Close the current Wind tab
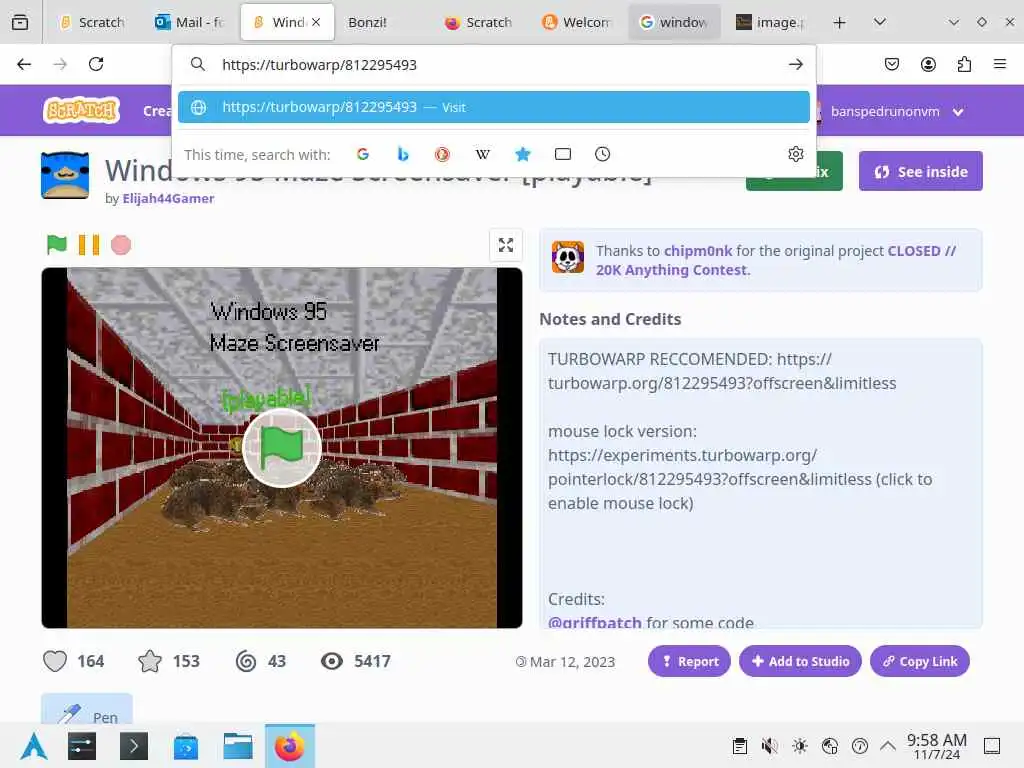Image resolution: width=1024 pixels, height=768 pixels. coord(316,22)
